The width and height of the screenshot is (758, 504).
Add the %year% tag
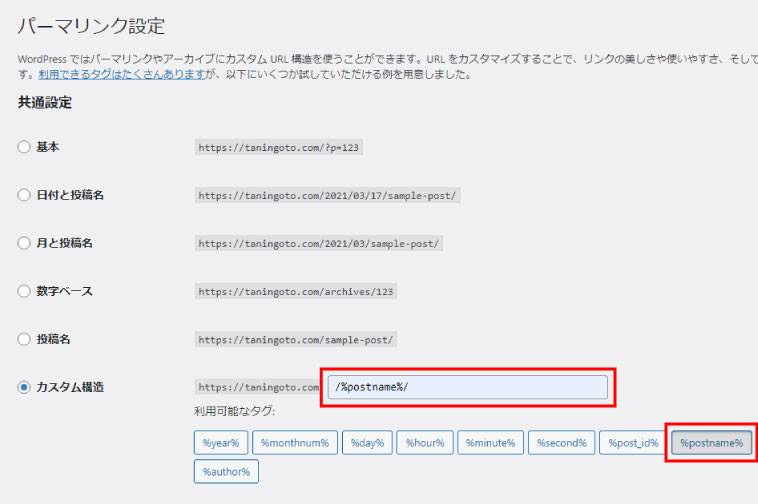coord(220,442)
